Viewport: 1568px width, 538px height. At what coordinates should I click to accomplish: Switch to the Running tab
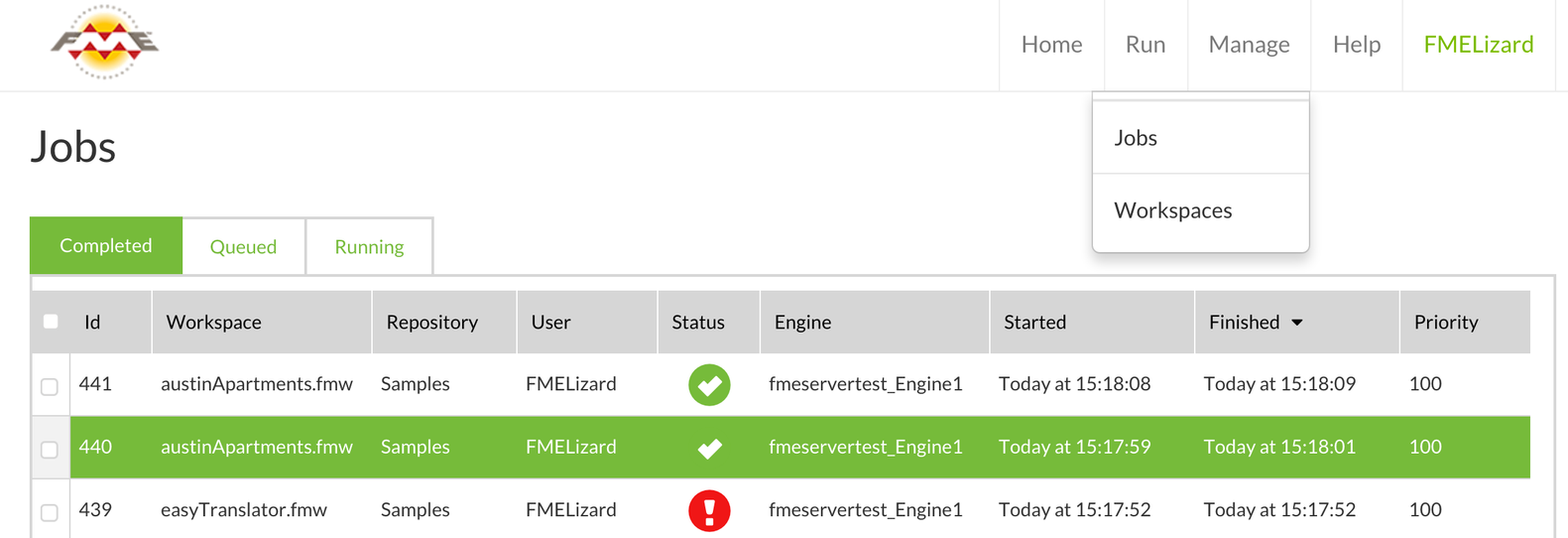click(369, 247)
